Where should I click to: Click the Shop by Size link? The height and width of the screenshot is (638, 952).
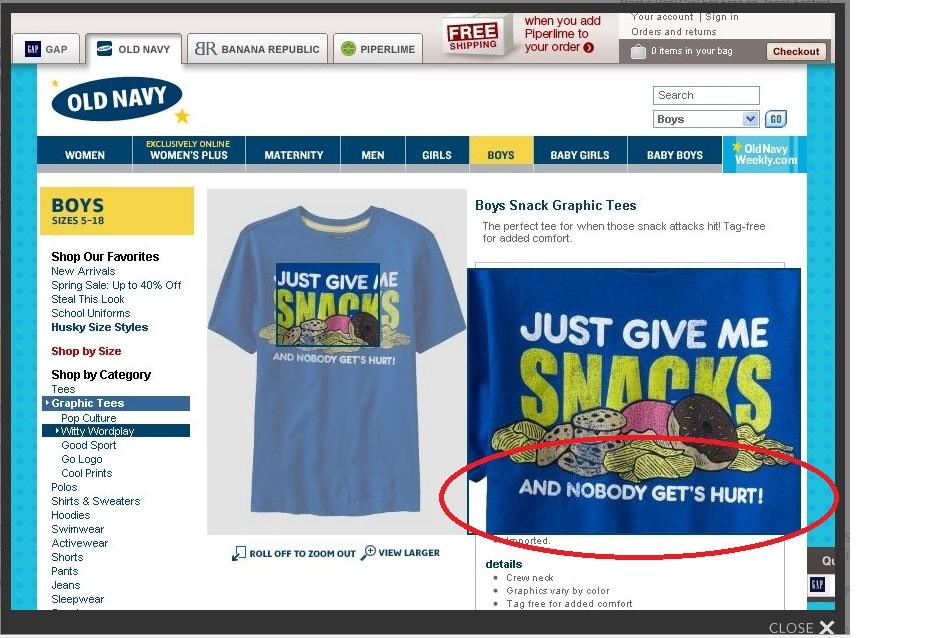coord(86,351)
